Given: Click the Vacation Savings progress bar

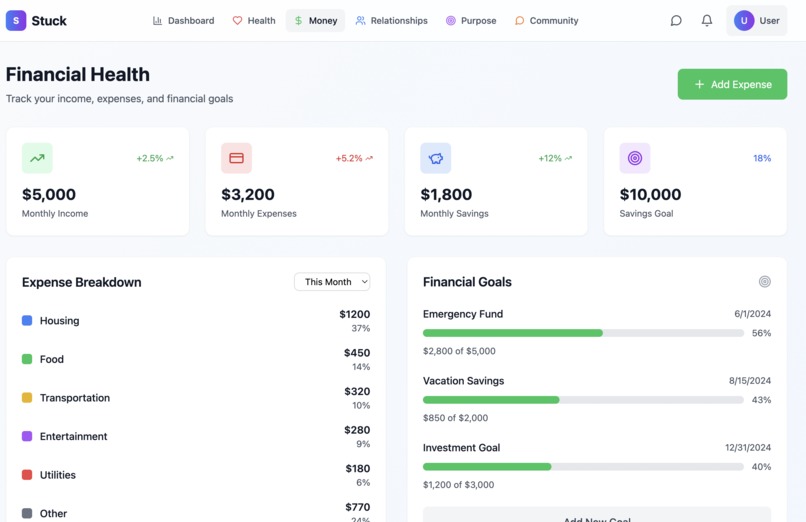Looking at the screenshot, I should (x=583, y=400).
